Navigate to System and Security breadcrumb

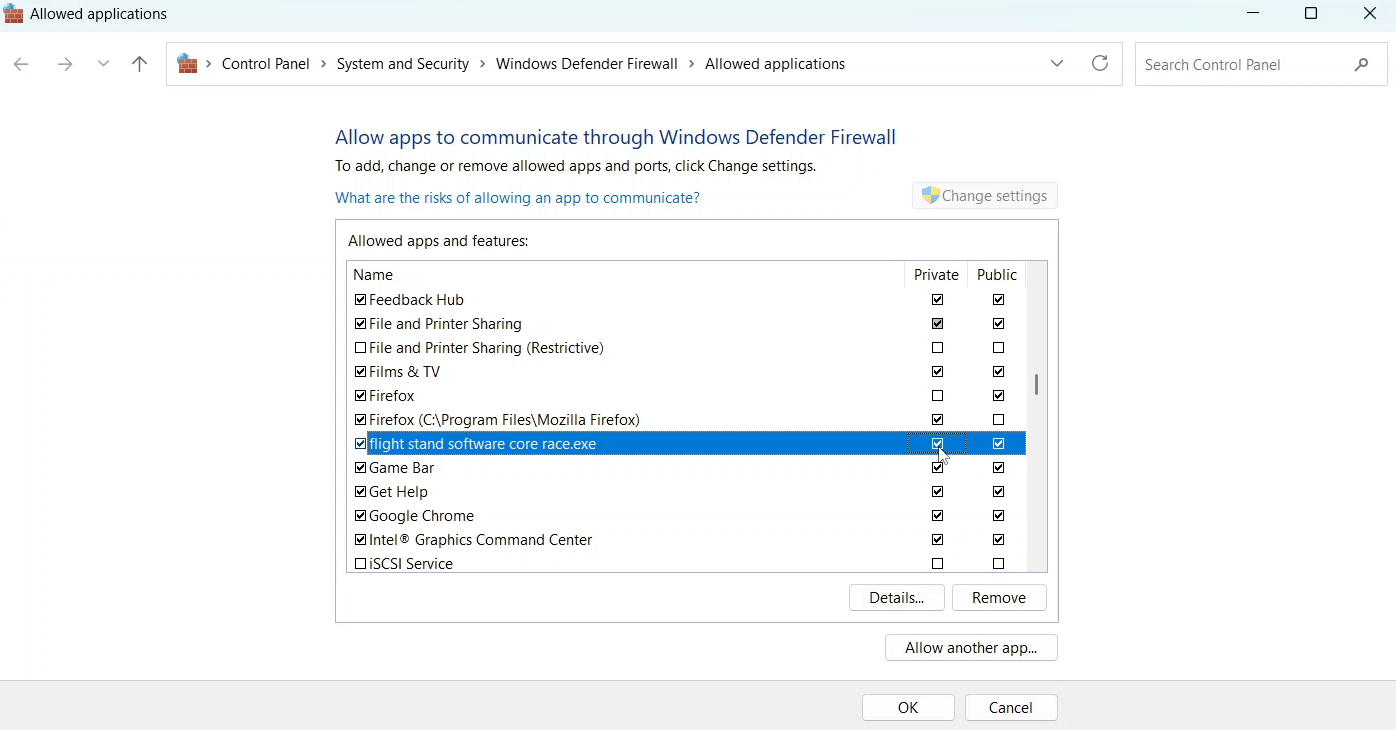tap(402, 64)
